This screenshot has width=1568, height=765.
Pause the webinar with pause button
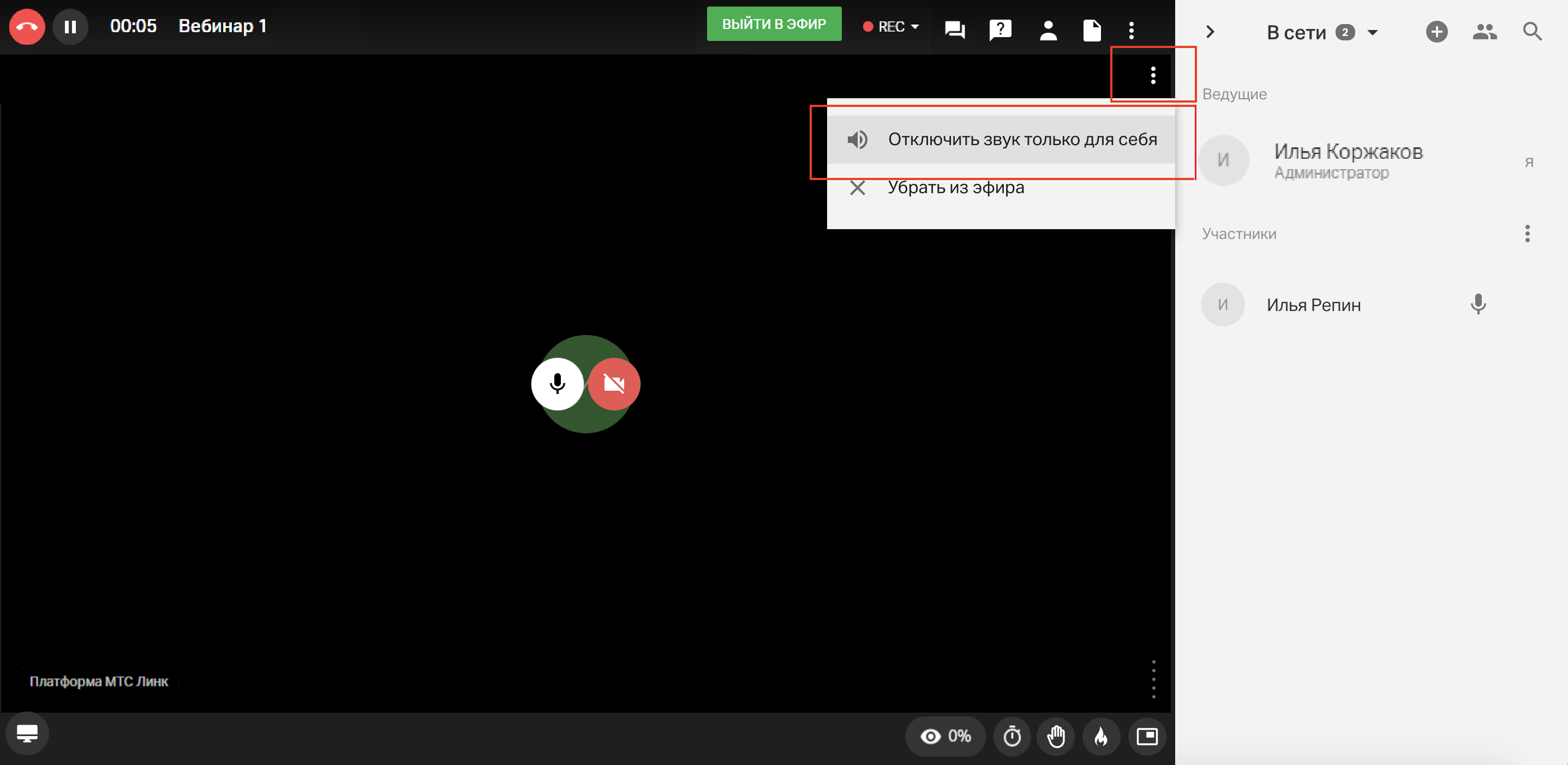(70, 27)
